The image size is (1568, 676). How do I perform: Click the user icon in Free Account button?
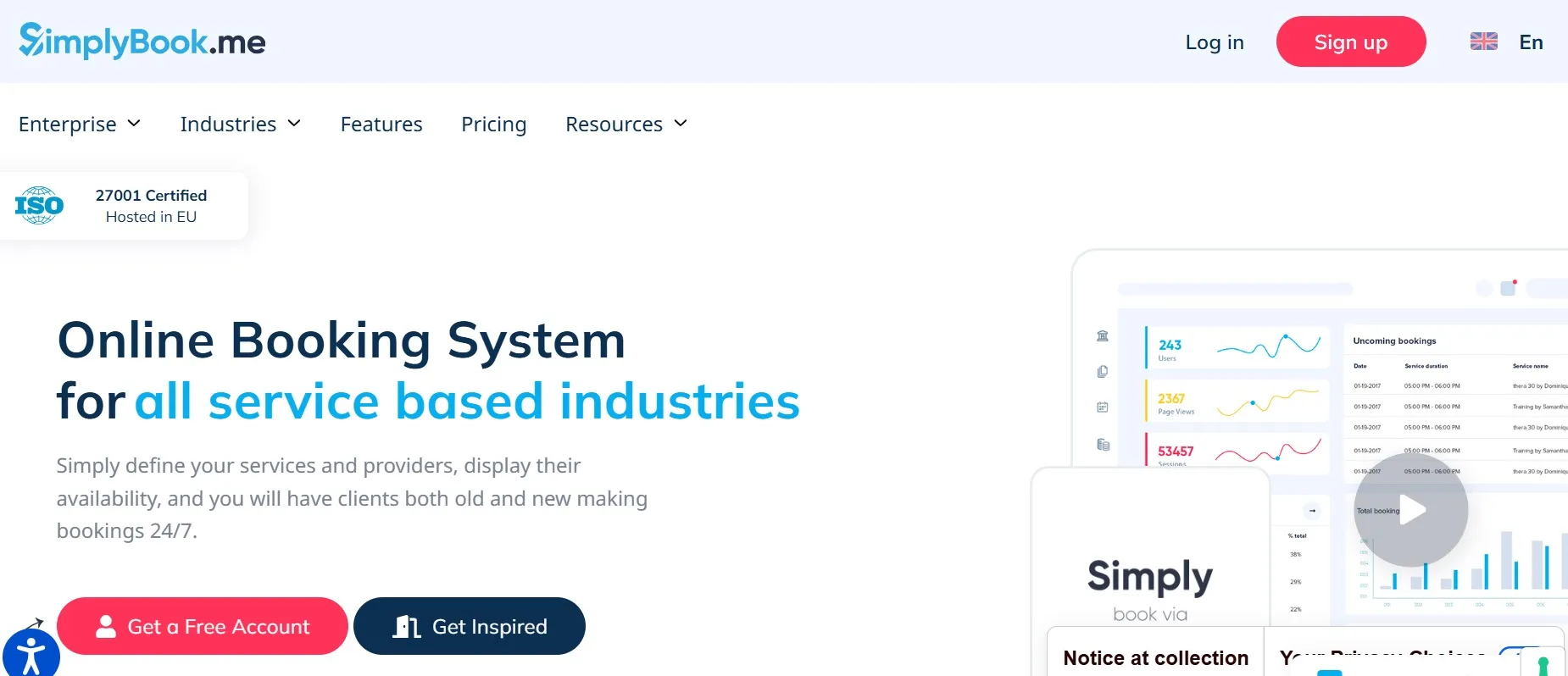click(x=106, y=626)
